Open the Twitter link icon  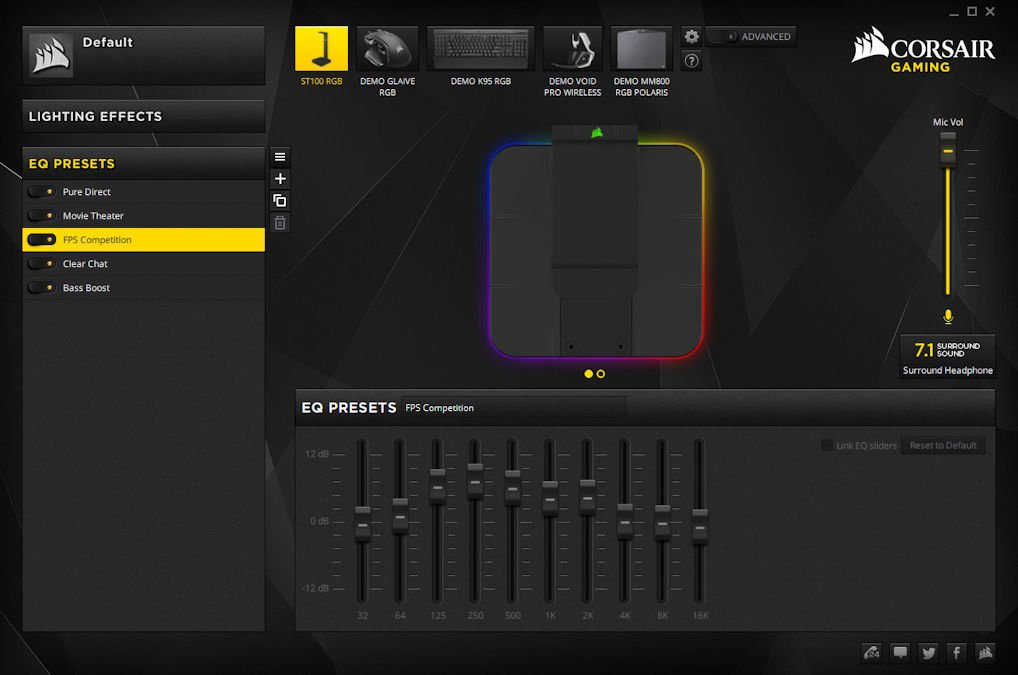point(928,652)
